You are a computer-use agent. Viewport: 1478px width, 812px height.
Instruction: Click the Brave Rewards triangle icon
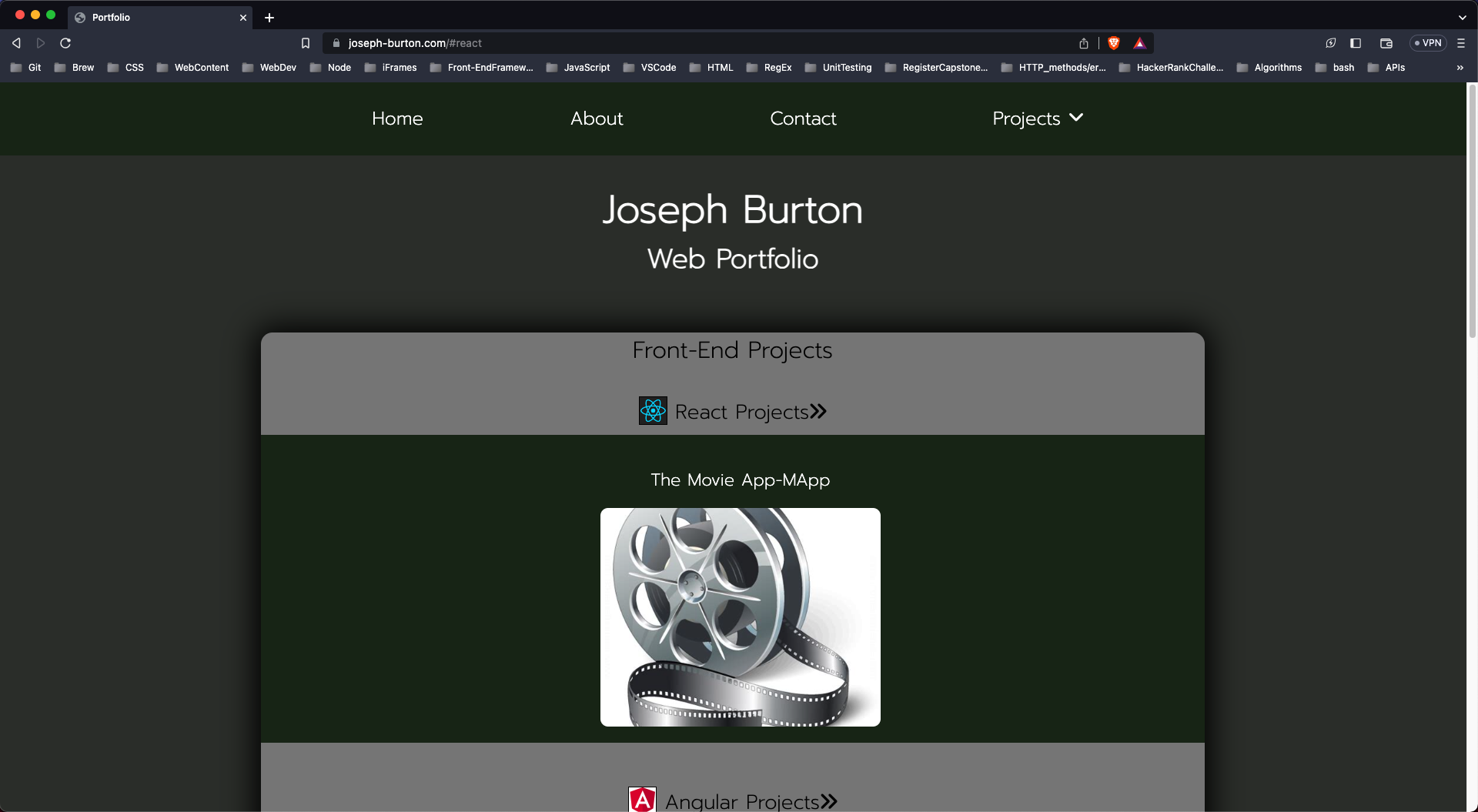pyautogui.click(x=1140, y=43)
